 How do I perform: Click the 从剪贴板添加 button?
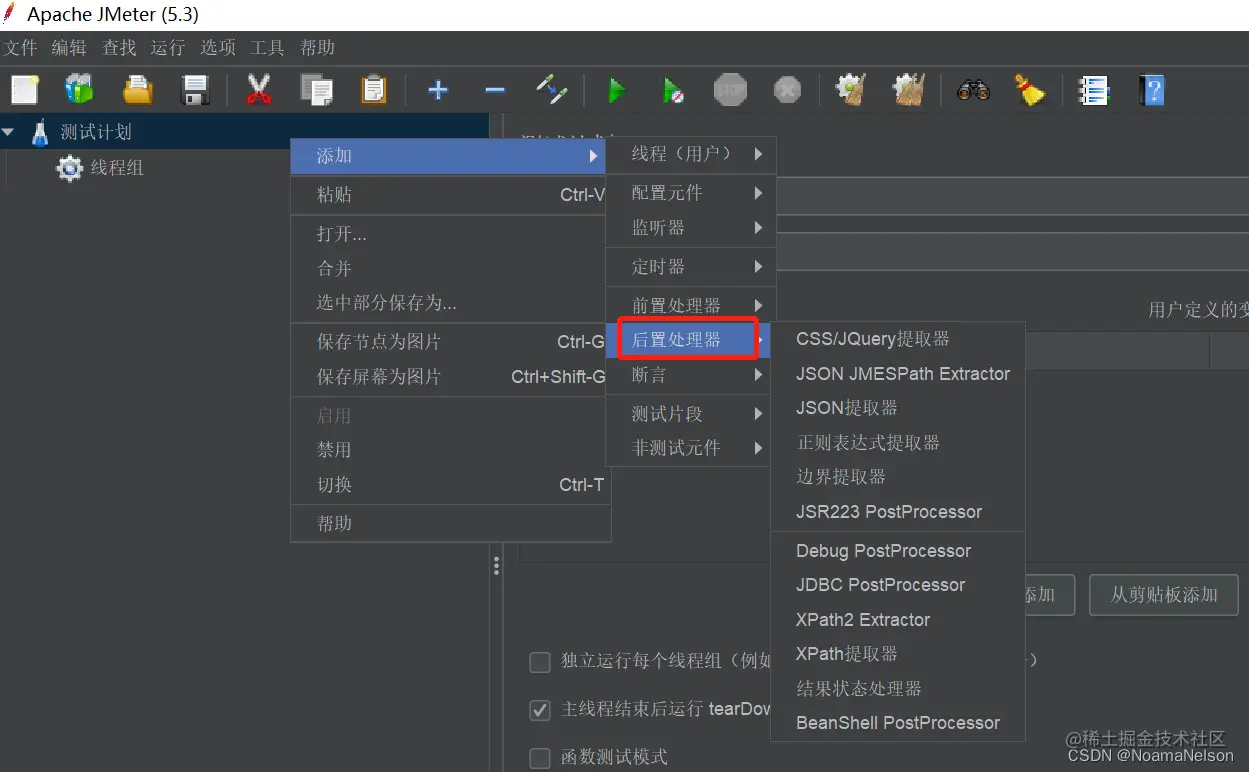[x=1163, y=595]
